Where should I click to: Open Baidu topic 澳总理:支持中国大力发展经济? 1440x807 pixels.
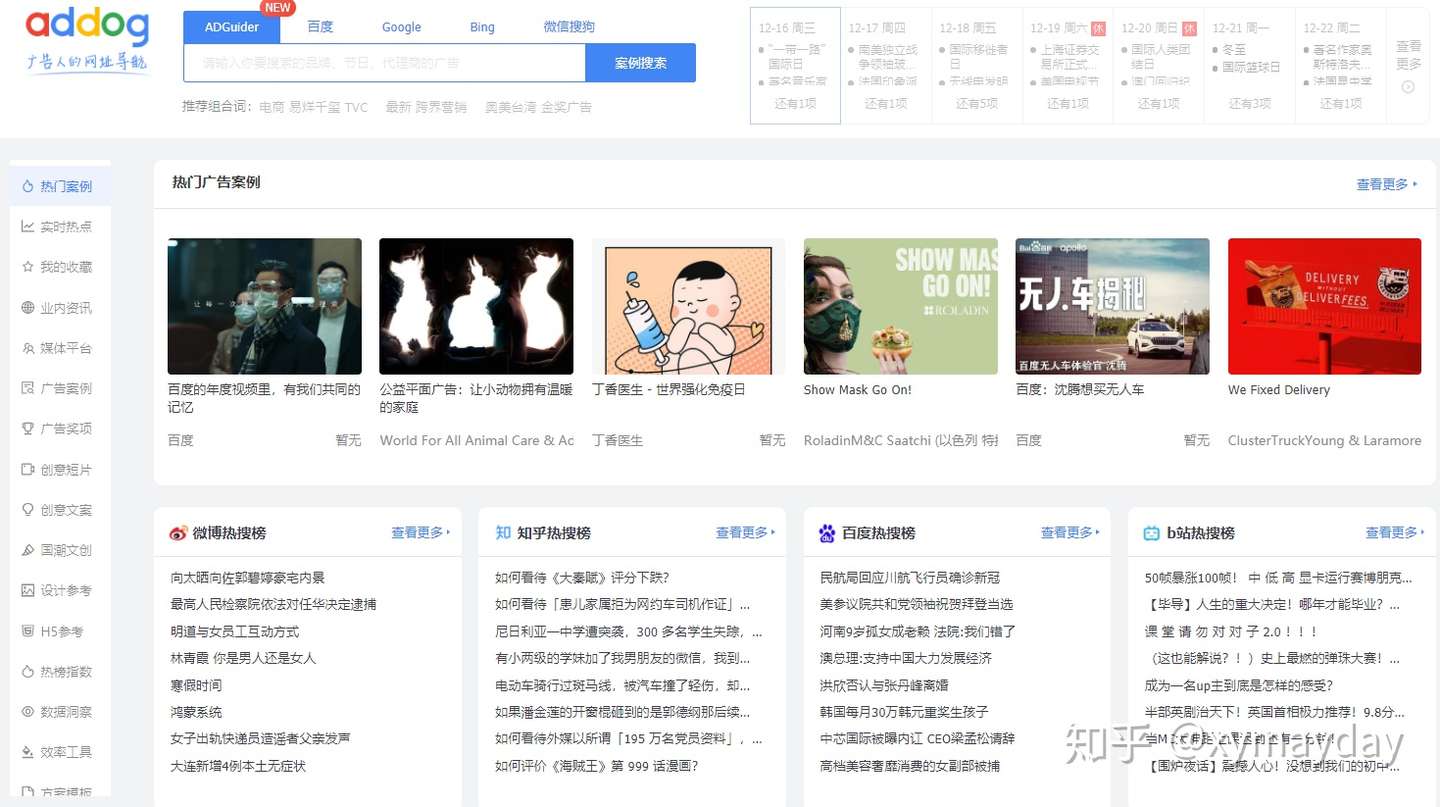click(906, 658)
